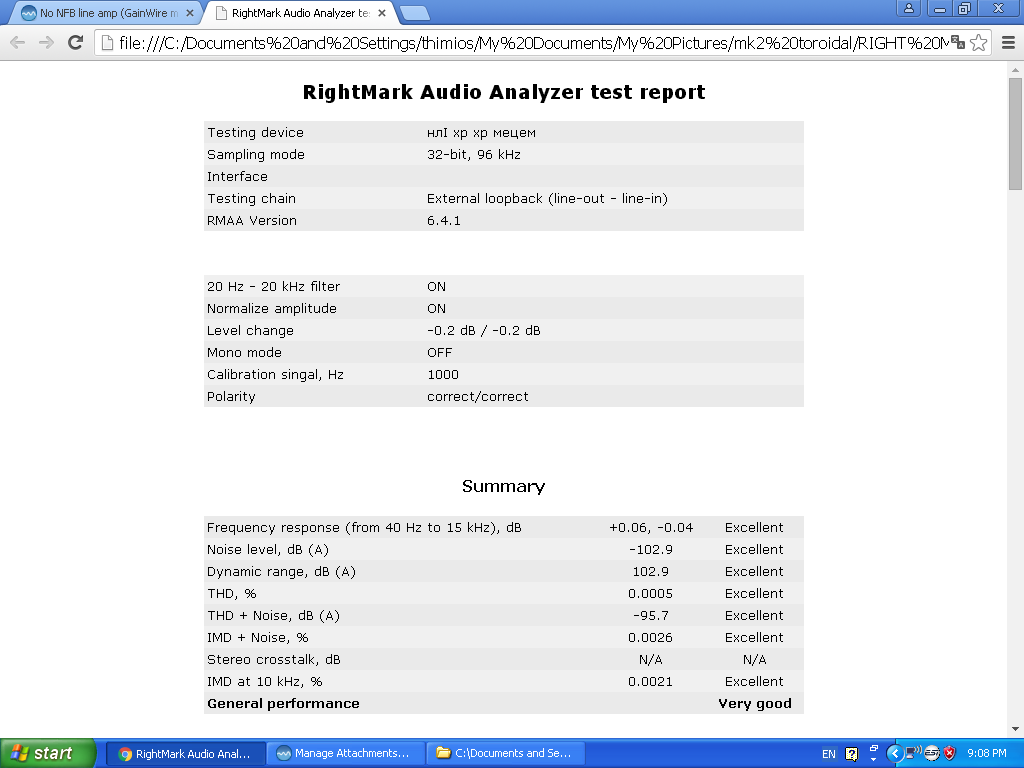Click the Normalize amplitude ON value
The width and height of the screenshot is (1024, 768).
(x=436, y=309)
